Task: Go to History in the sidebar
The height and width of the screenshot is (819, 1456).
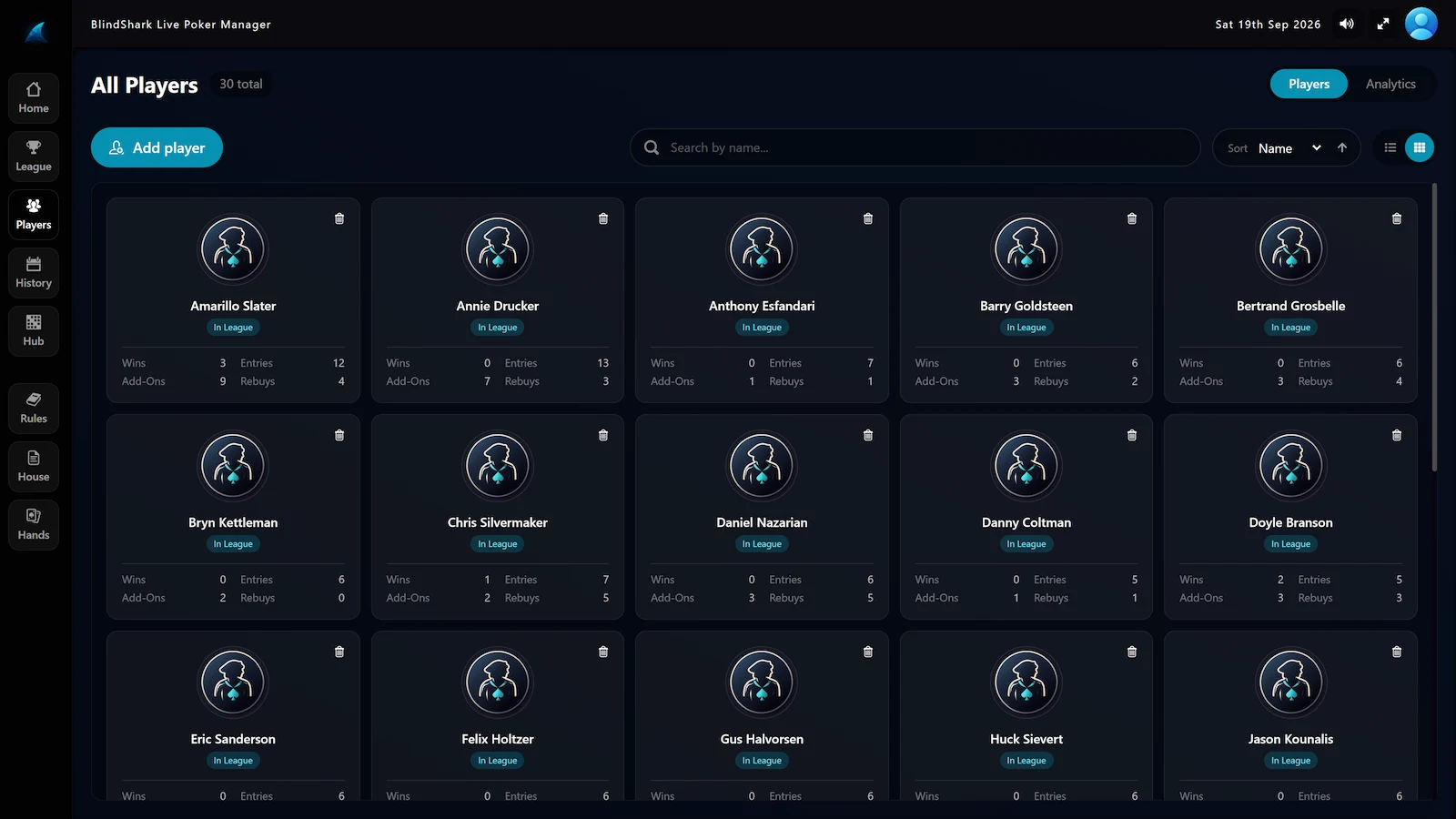Action: pyautogui.click(x=34, y=272)
